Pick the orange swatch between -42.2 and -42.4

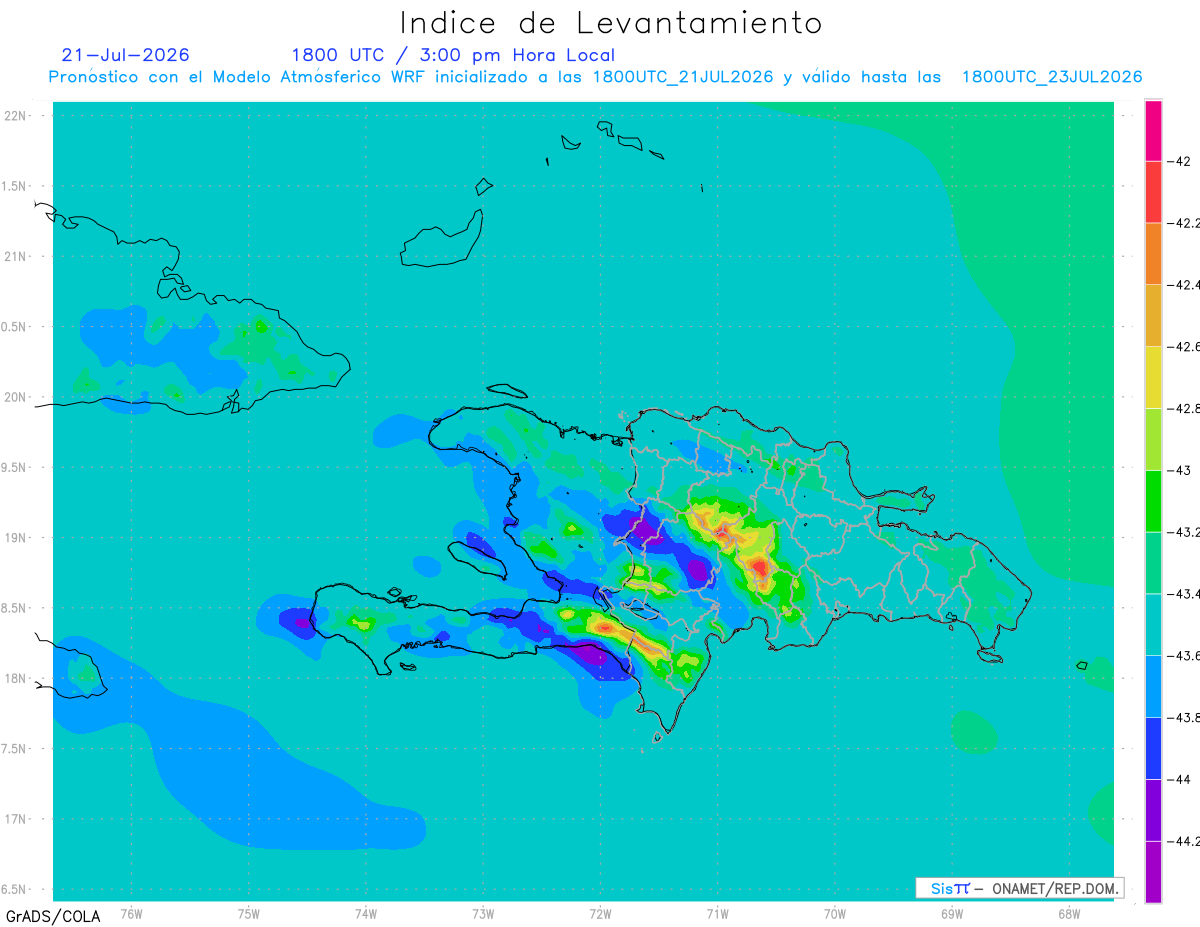[1153, 253]
